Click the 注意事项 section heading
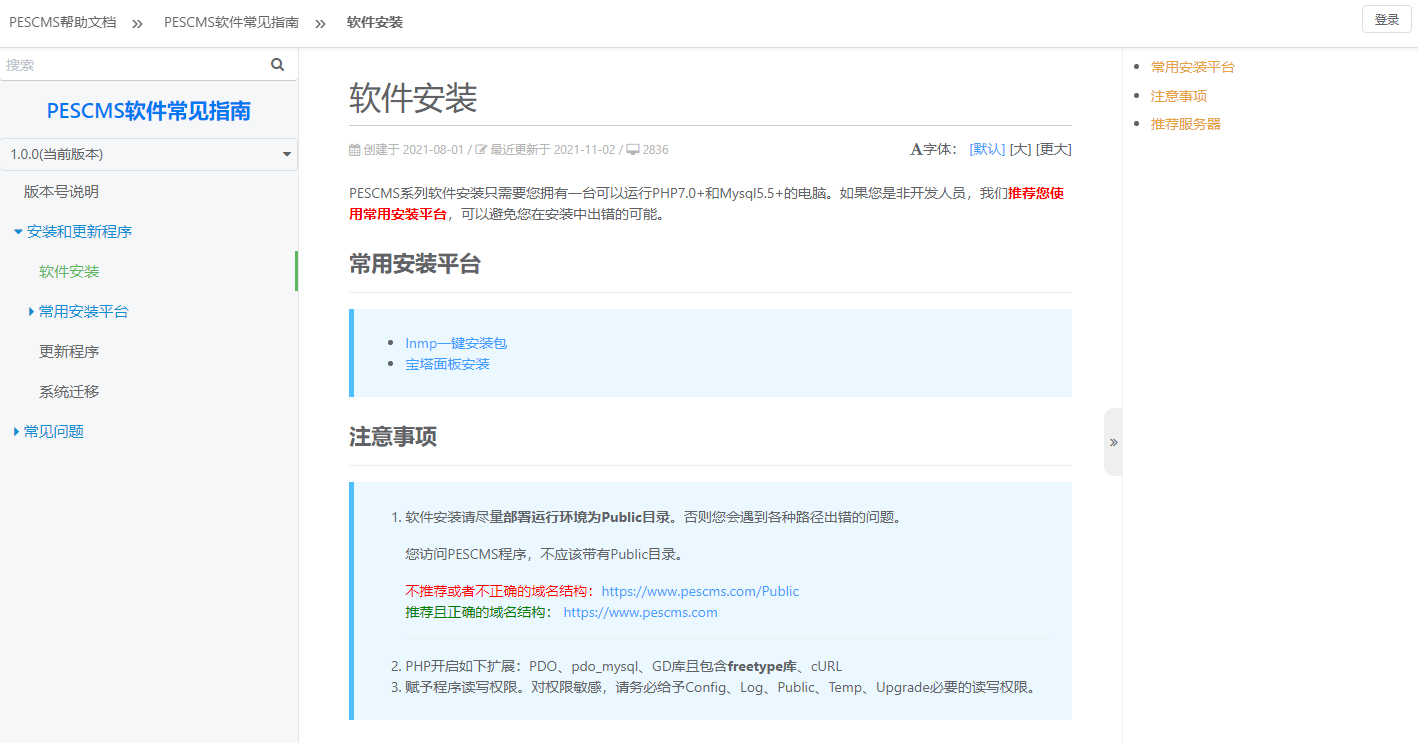This screenshot has width=1418, height=743. pyautogui.click(x=393, y=437)
